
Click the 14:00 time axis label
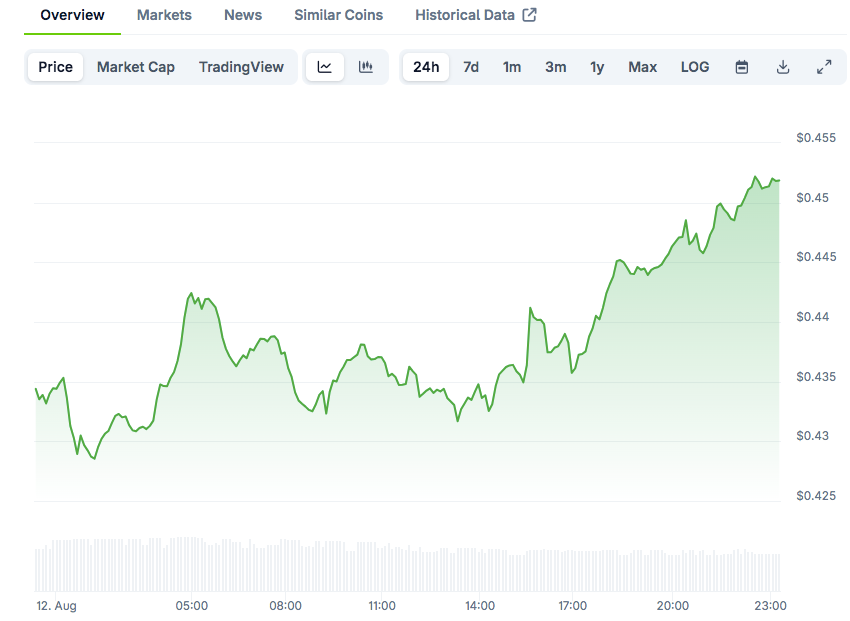pyautogui.click(x=480, y=606)
